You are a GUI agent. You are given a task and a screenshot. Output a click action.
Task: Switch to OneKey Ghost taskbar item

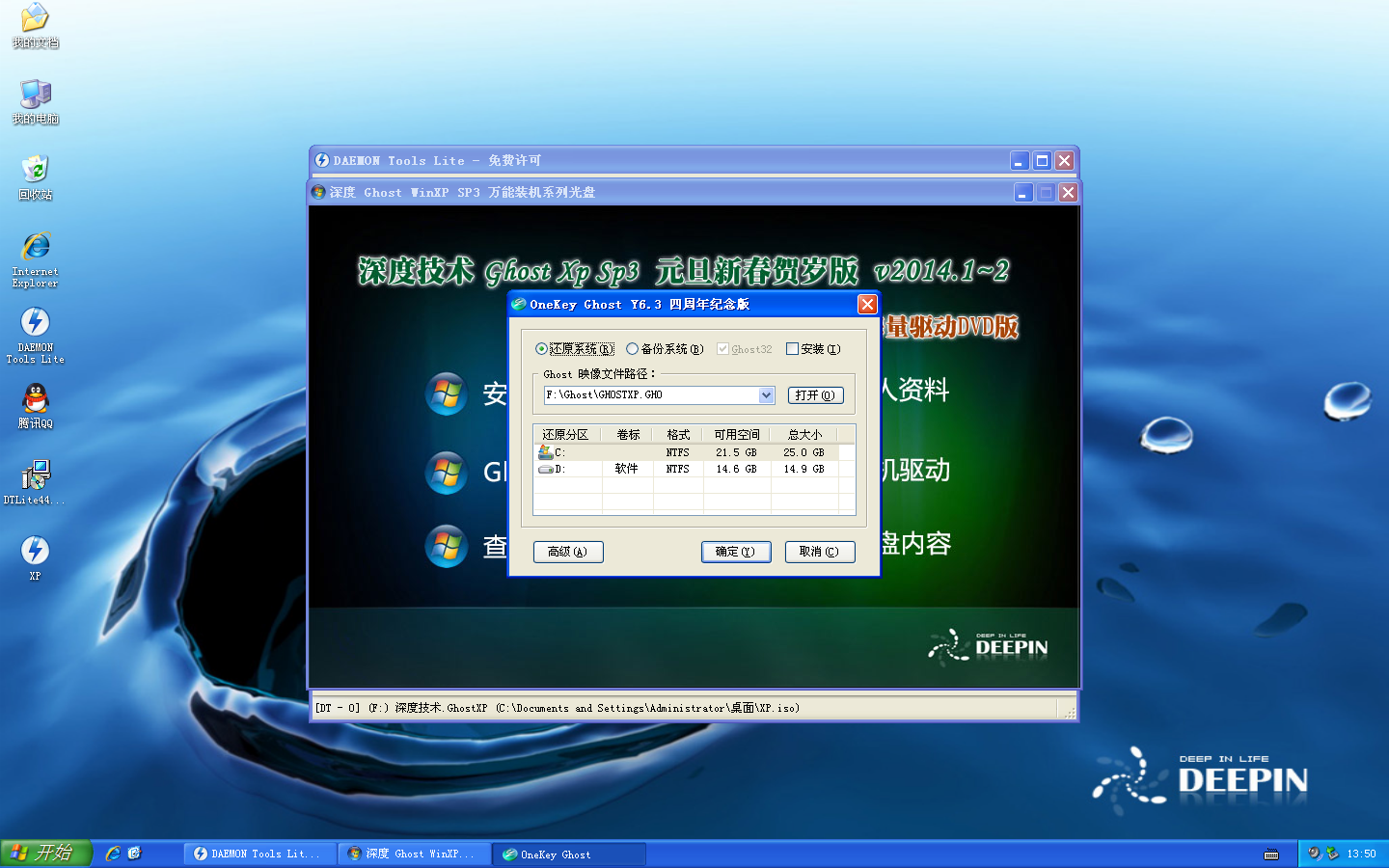pos(569,854)
